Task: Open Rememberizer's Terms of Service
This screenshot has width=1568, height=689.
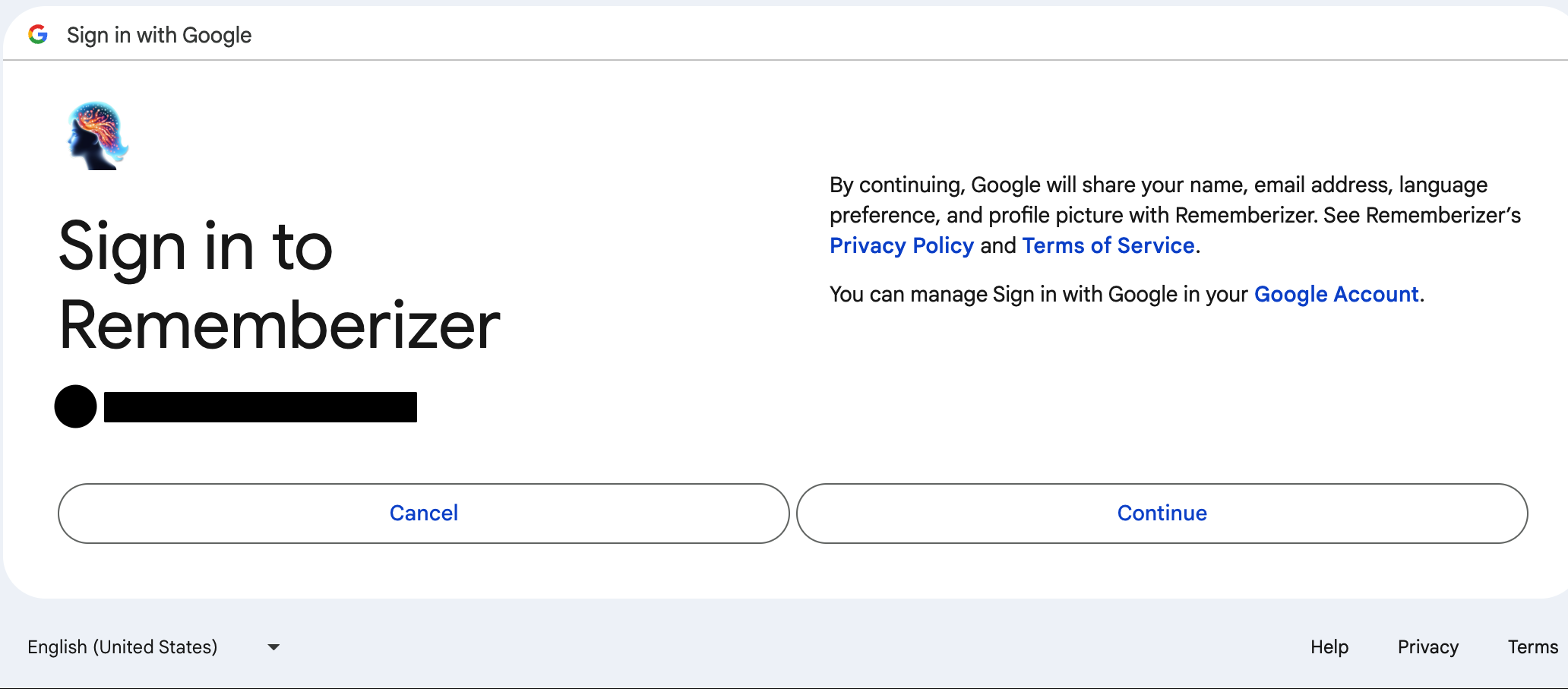Action: coord(1108,245)
